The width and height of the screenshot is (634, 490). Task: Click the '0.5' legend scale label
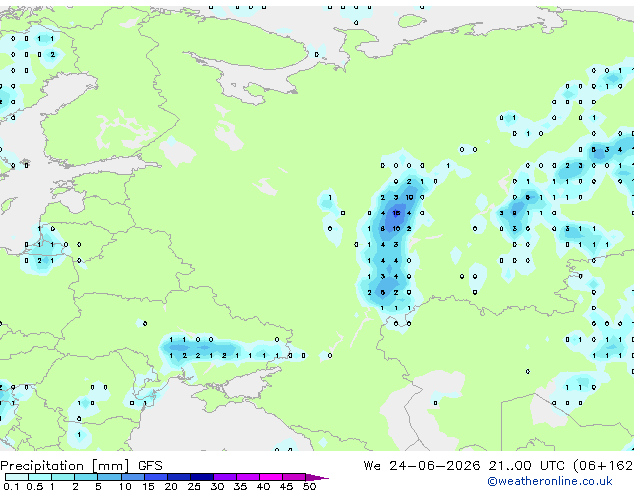(35, 486)
